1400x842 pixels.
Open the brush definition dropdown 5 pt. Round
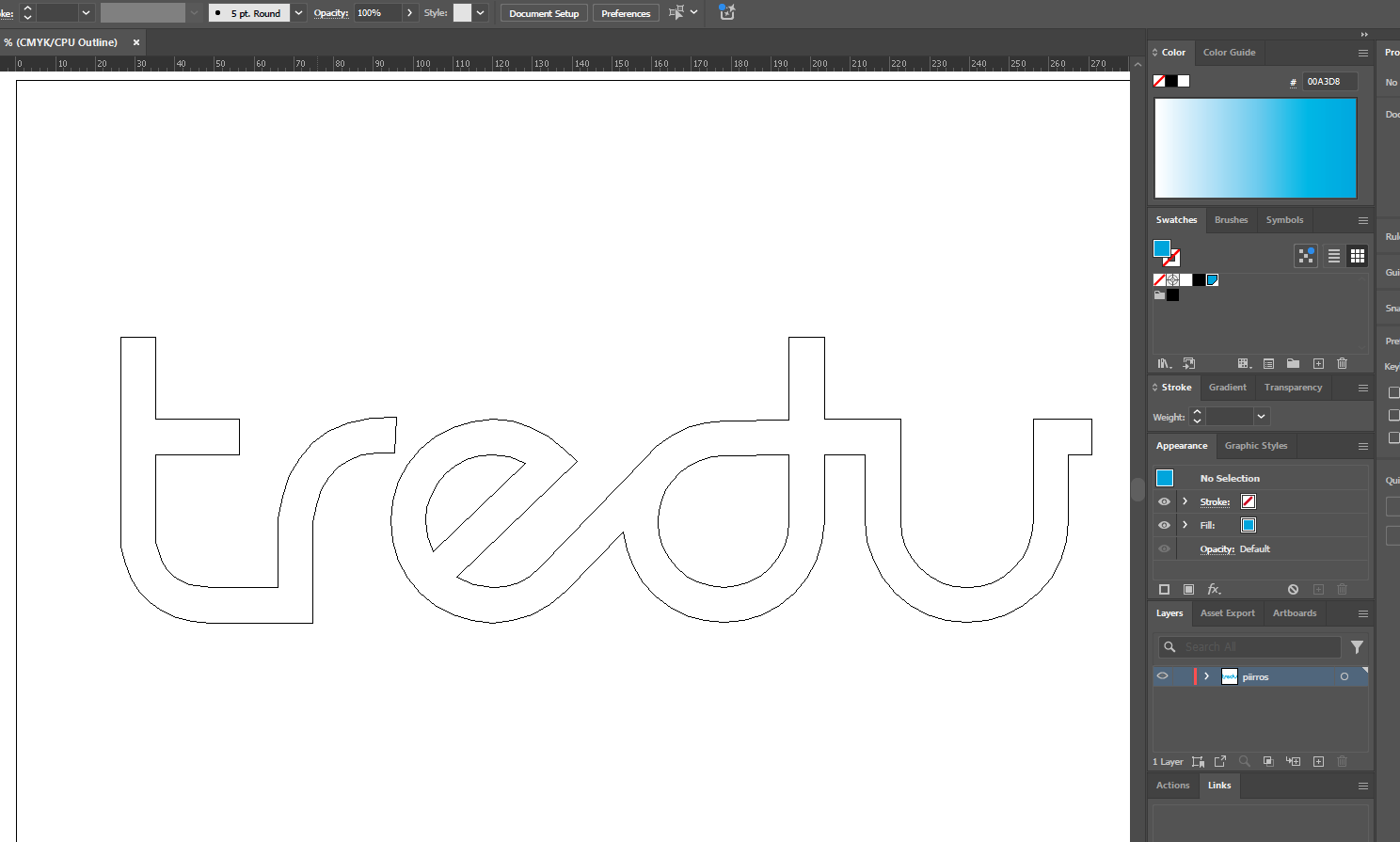point(298,13)
